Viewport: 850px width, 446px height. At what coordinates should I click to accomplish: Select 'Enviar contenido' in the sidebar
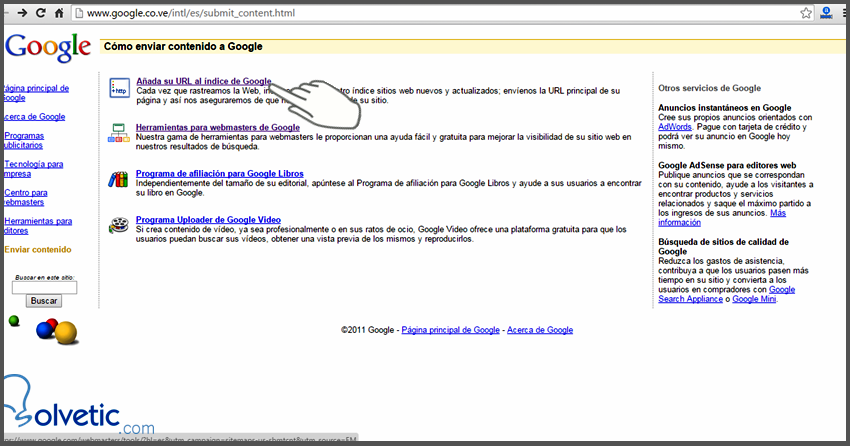[x=38, y=249]
